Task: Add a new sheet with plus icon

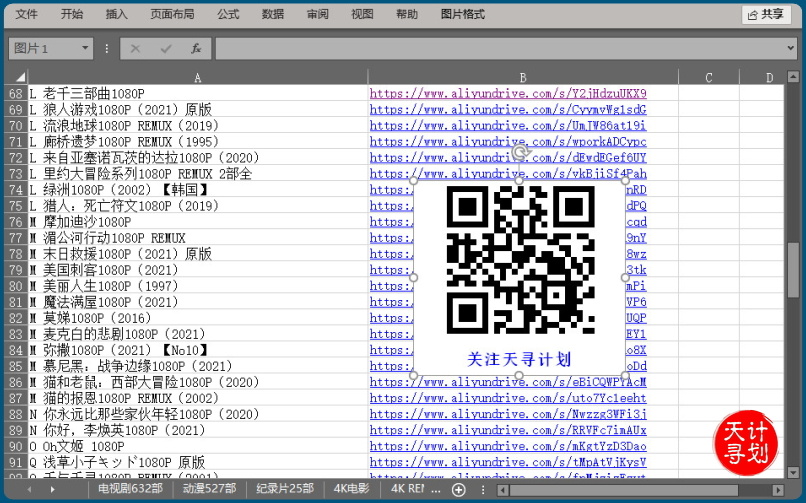Action: [458, 490]
